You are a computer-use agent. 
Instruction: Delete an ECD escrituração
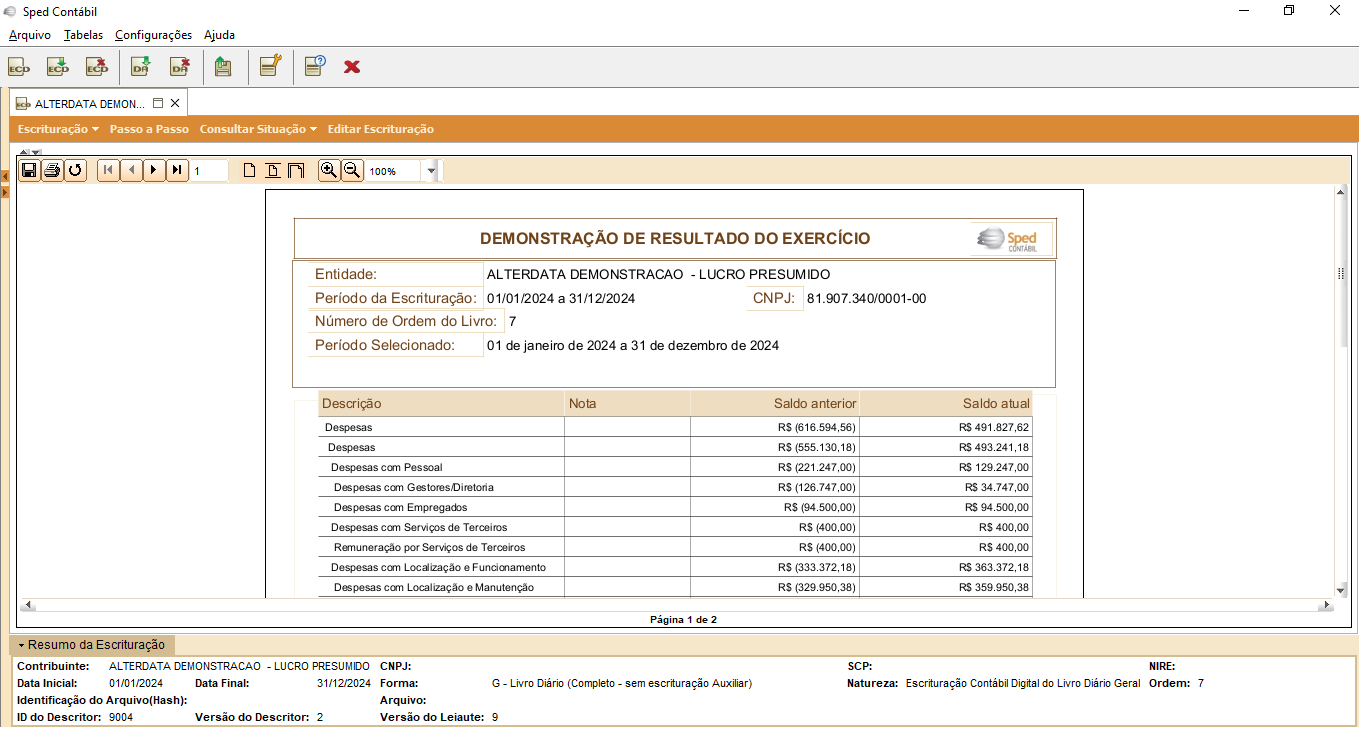pos(96,66)
